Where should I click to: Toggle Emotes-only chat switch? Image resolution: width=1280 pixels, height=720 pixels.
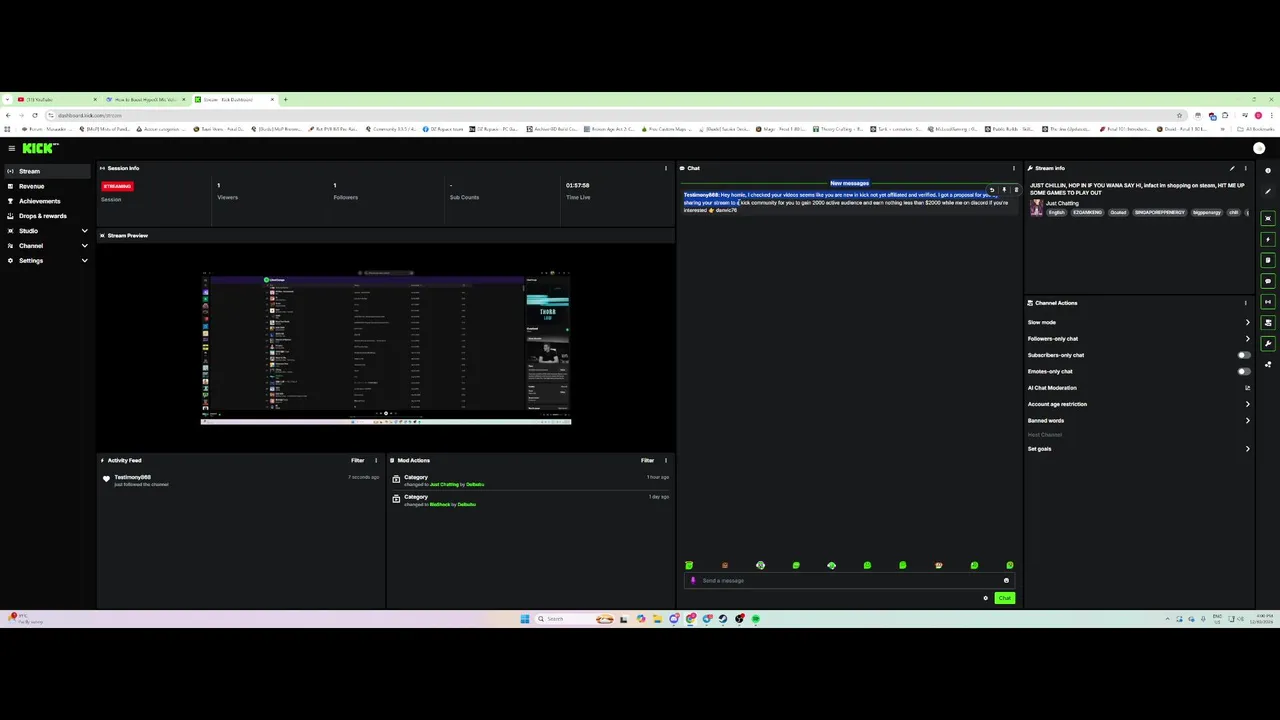[1244, 371]
